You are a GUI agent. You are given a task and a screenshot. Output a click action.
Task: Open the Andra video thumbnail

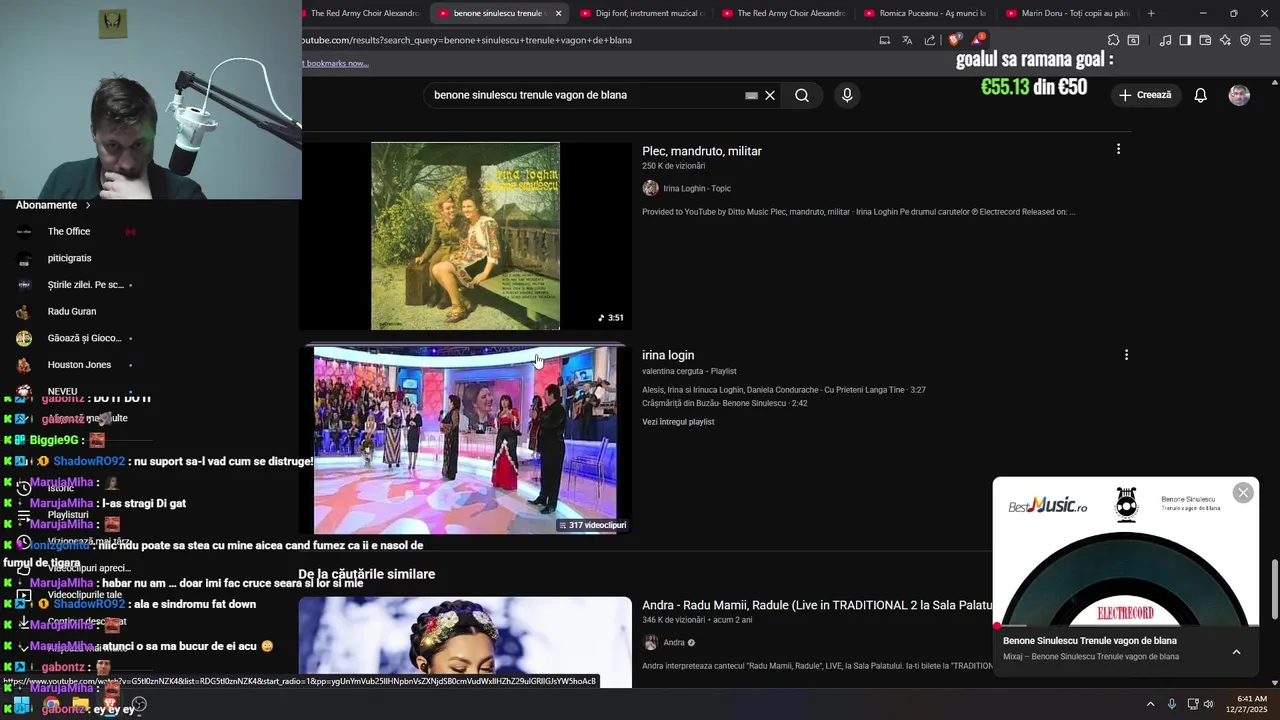466,642
